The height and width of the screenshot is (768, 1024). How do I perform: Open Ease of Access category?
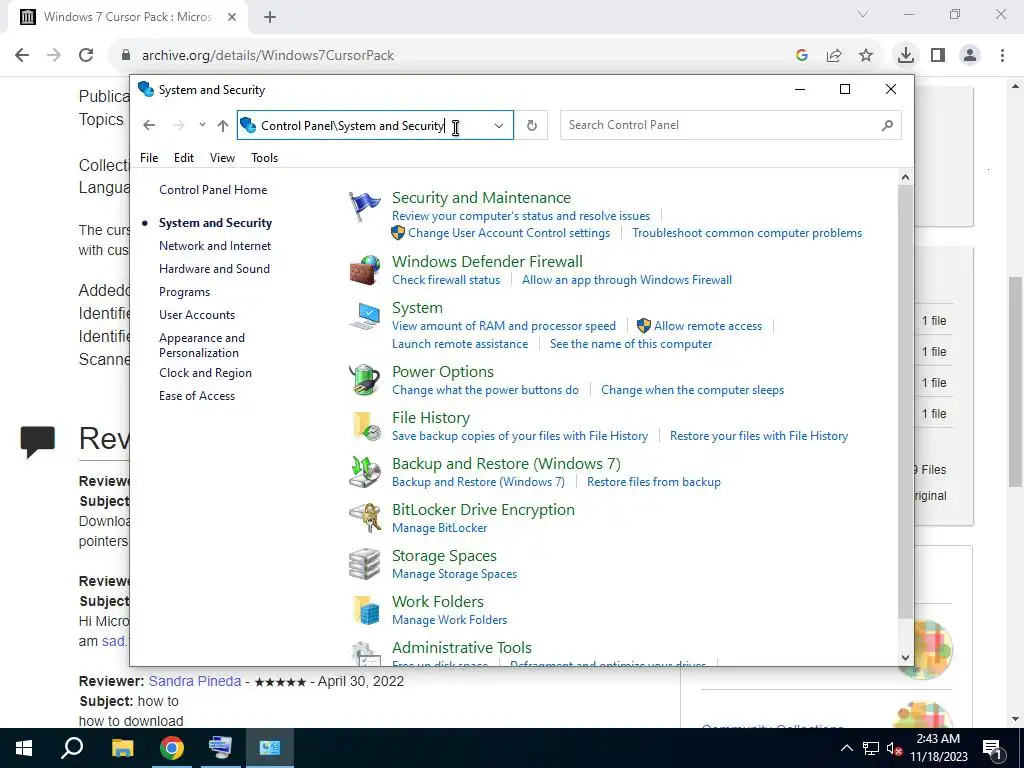(x=197, y=396)
